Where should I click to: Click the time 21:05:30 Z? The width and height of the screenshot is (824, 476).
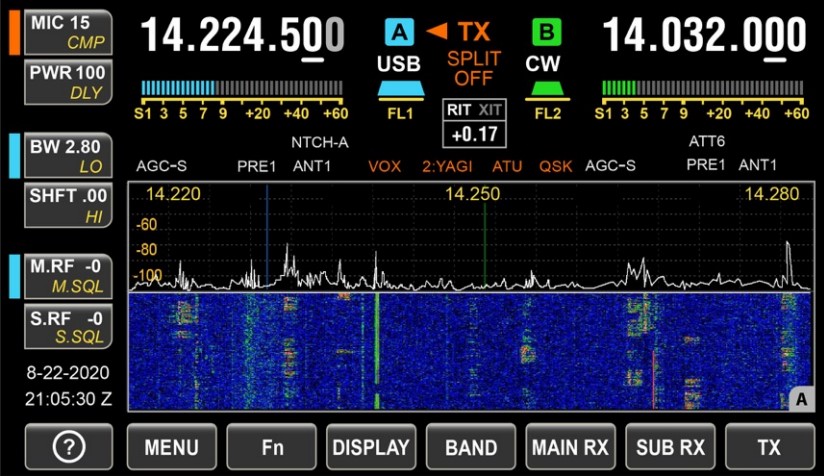click(68, 399)
